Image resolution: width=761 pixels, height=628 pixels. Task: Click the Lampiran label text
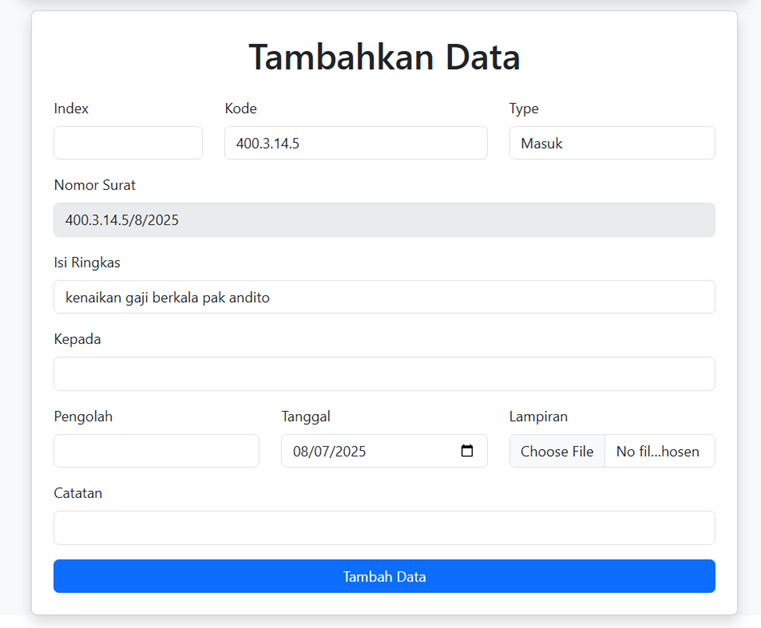538,417
